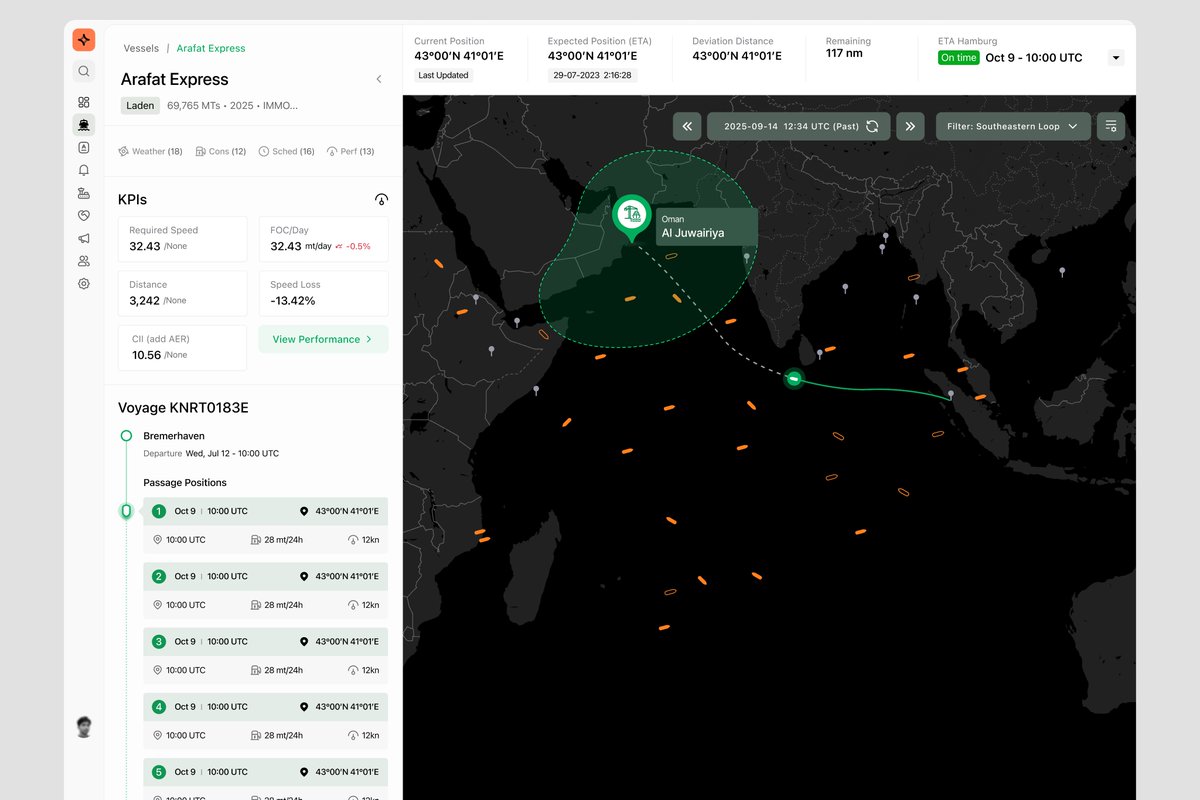
Task: Select the vessels ship icon in sidebar
Action: 84,125
